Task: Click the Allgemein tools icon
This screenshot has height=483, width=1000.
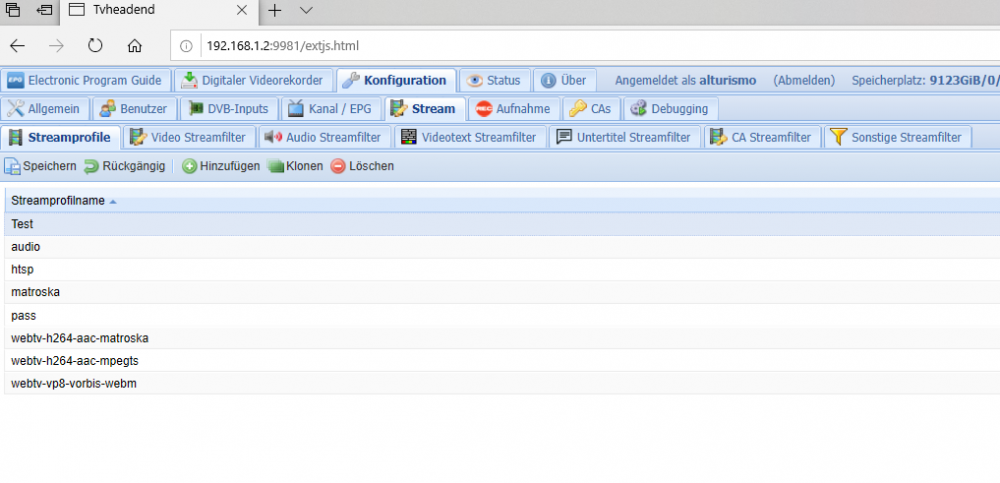Action: tap(15, 108)
